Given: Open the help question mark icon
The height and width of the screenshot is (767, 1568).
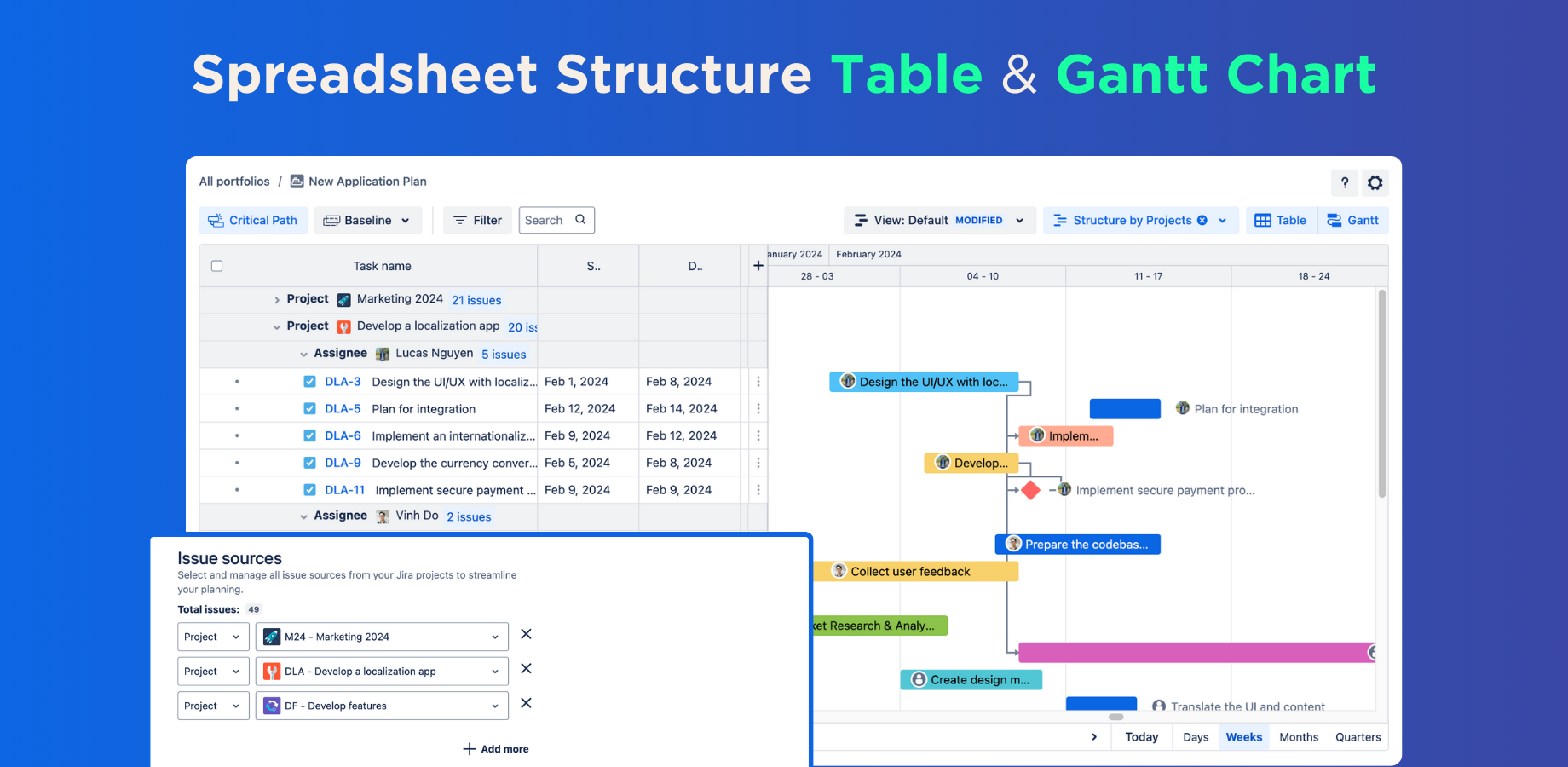Looking at the screenshot, I should click(x=1344, y=182).
